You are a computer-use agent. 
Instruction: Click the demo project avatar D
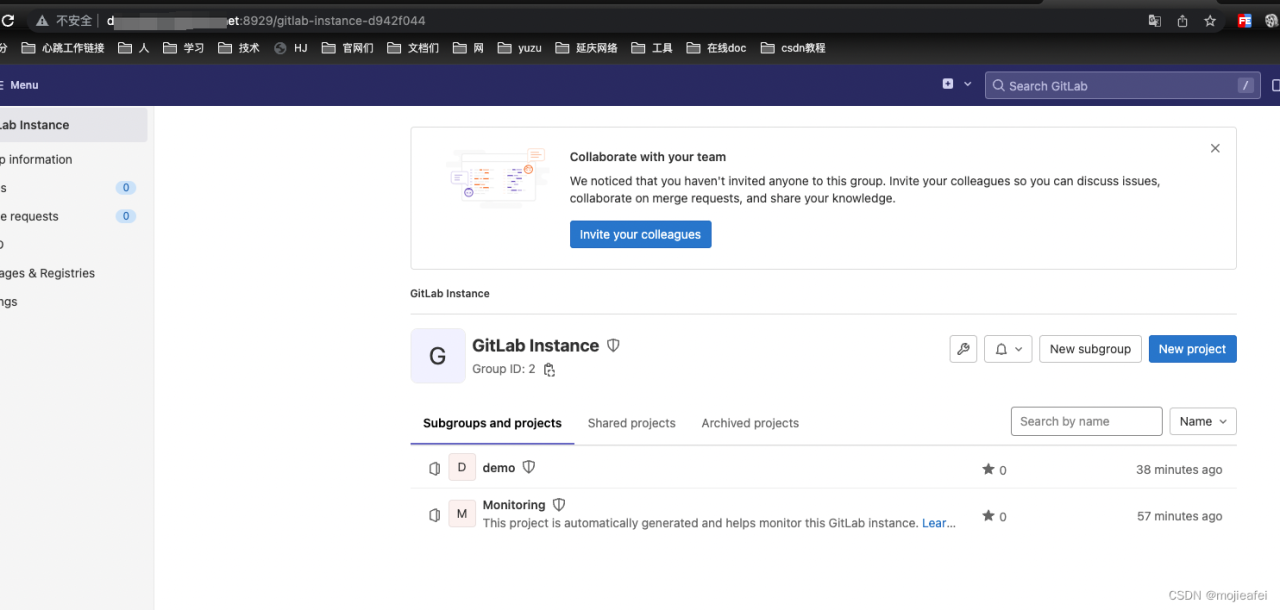(462, 468)
